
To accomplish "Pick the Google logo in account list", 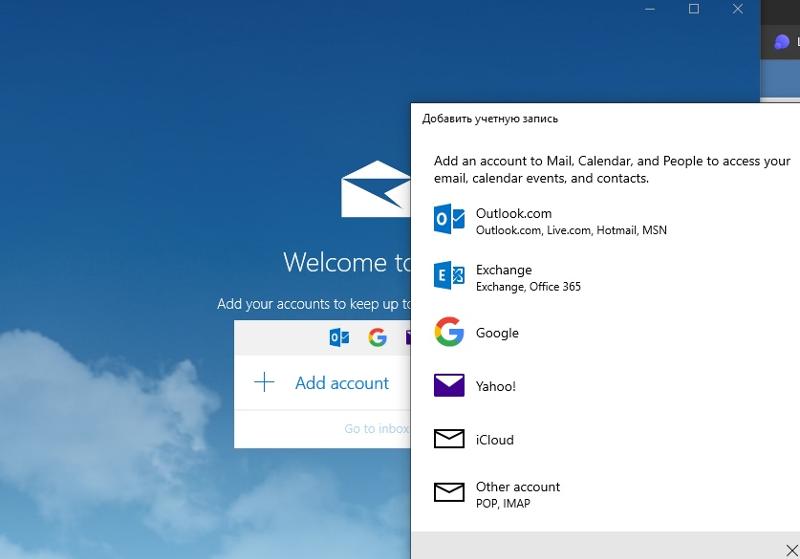I will click(x=449, y=332).
